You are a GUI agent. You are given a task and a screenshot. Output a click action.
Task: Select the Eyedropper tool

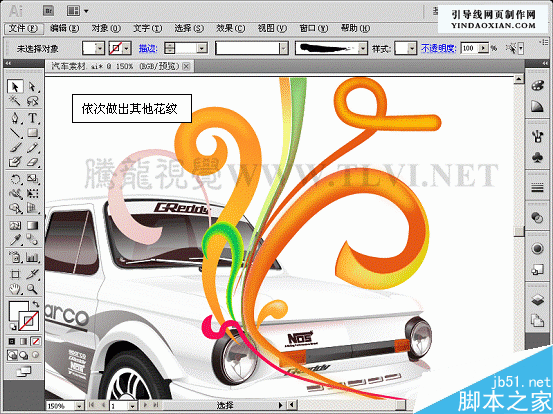click(x=15, y=240)
